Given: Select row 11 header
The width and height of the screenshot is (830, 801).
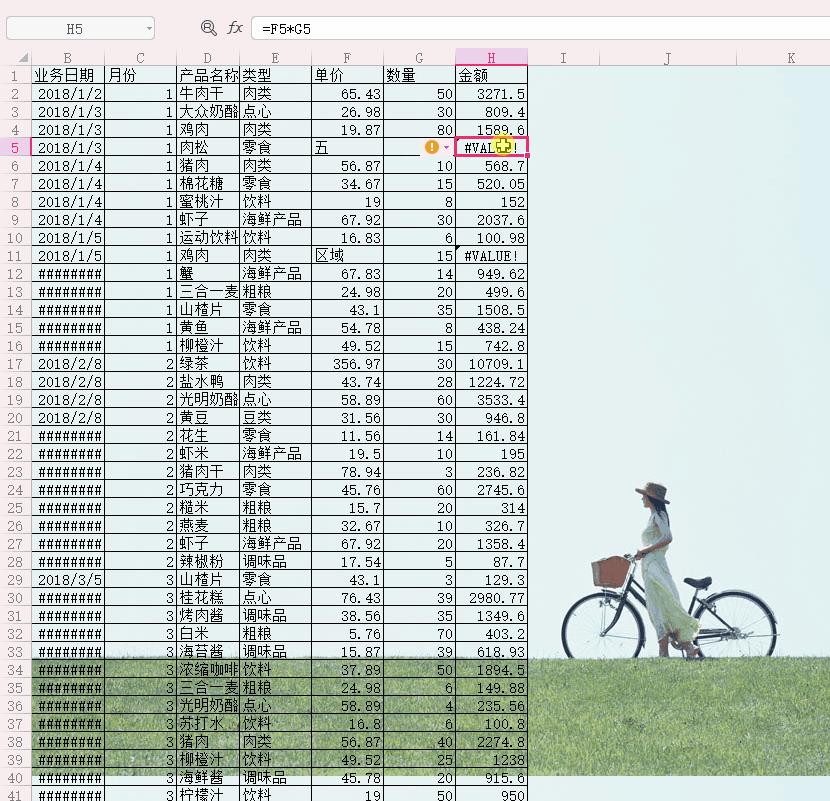Looking at the screenshot, I should [x=15, y=256].
